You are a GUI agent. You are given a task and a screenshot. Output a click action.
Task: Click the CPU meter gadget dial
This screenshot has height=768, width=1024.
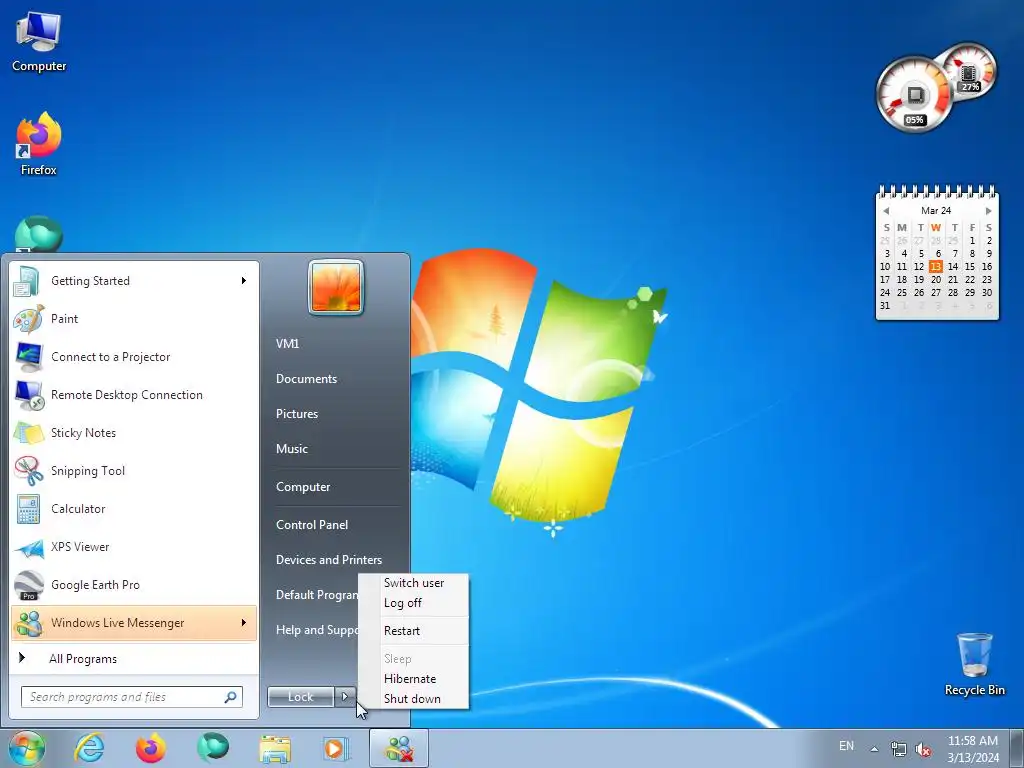(x=913, y=94)
